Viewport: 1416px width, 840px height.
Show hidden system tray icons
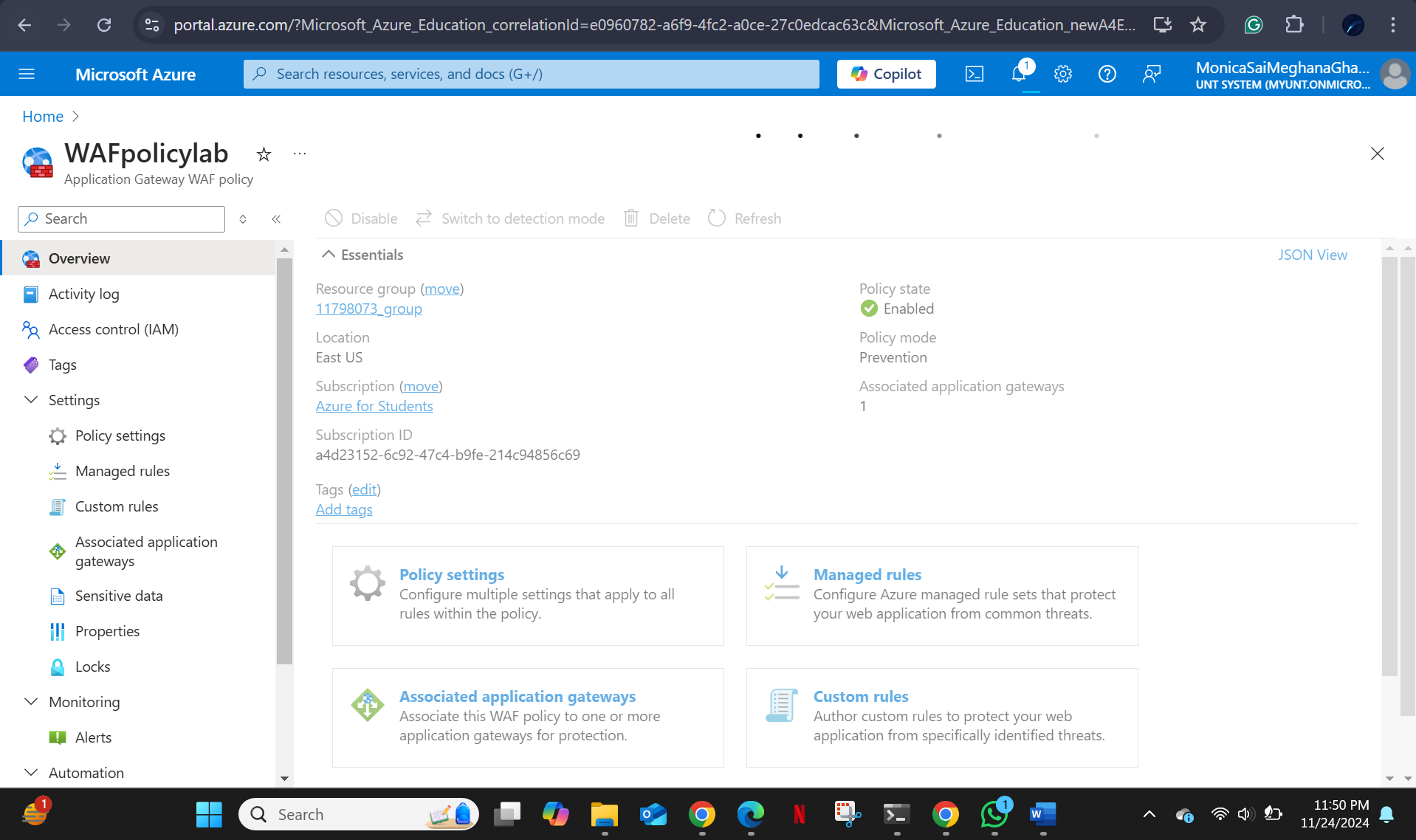[1149, 815]
